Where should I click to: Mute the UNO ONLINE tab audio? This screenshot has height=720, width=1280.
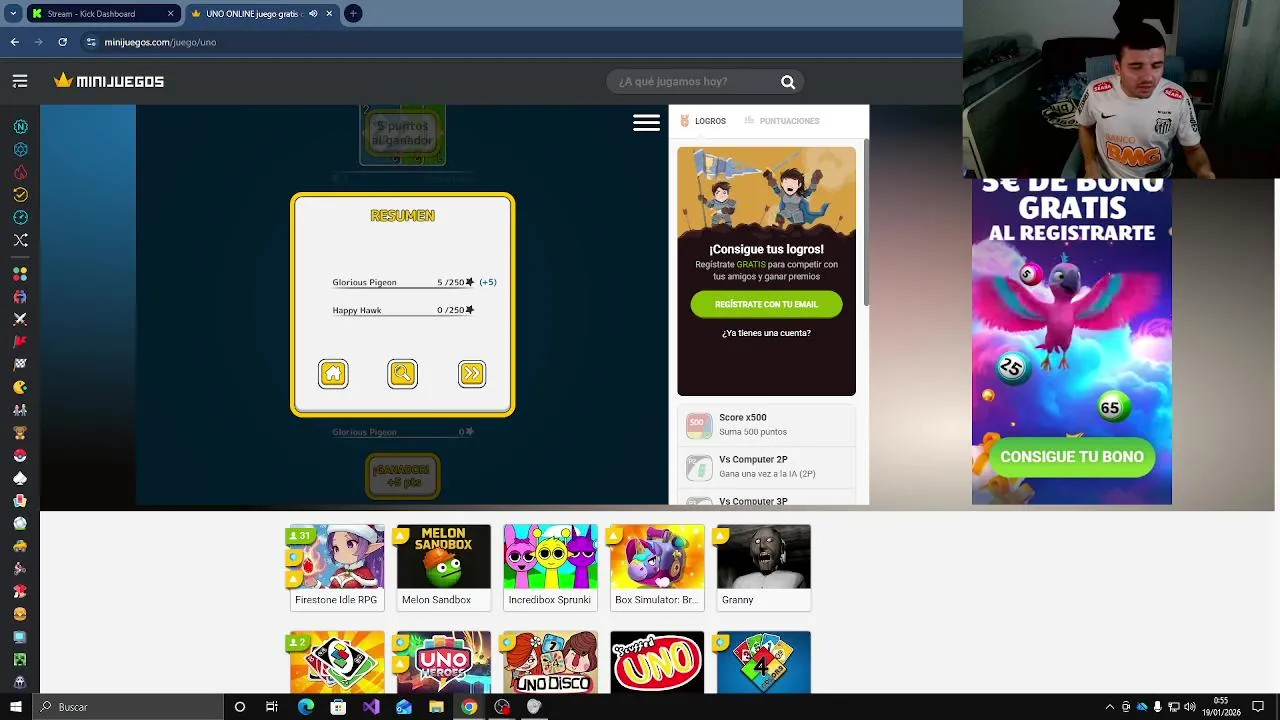tap(313, 14)
